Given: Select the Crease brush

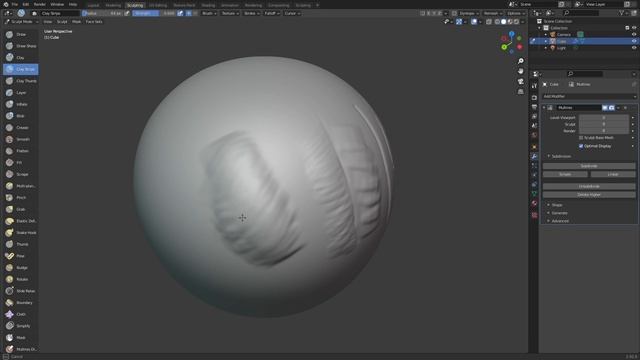Looking at the screenshot, I should click(x=20, y=127).
